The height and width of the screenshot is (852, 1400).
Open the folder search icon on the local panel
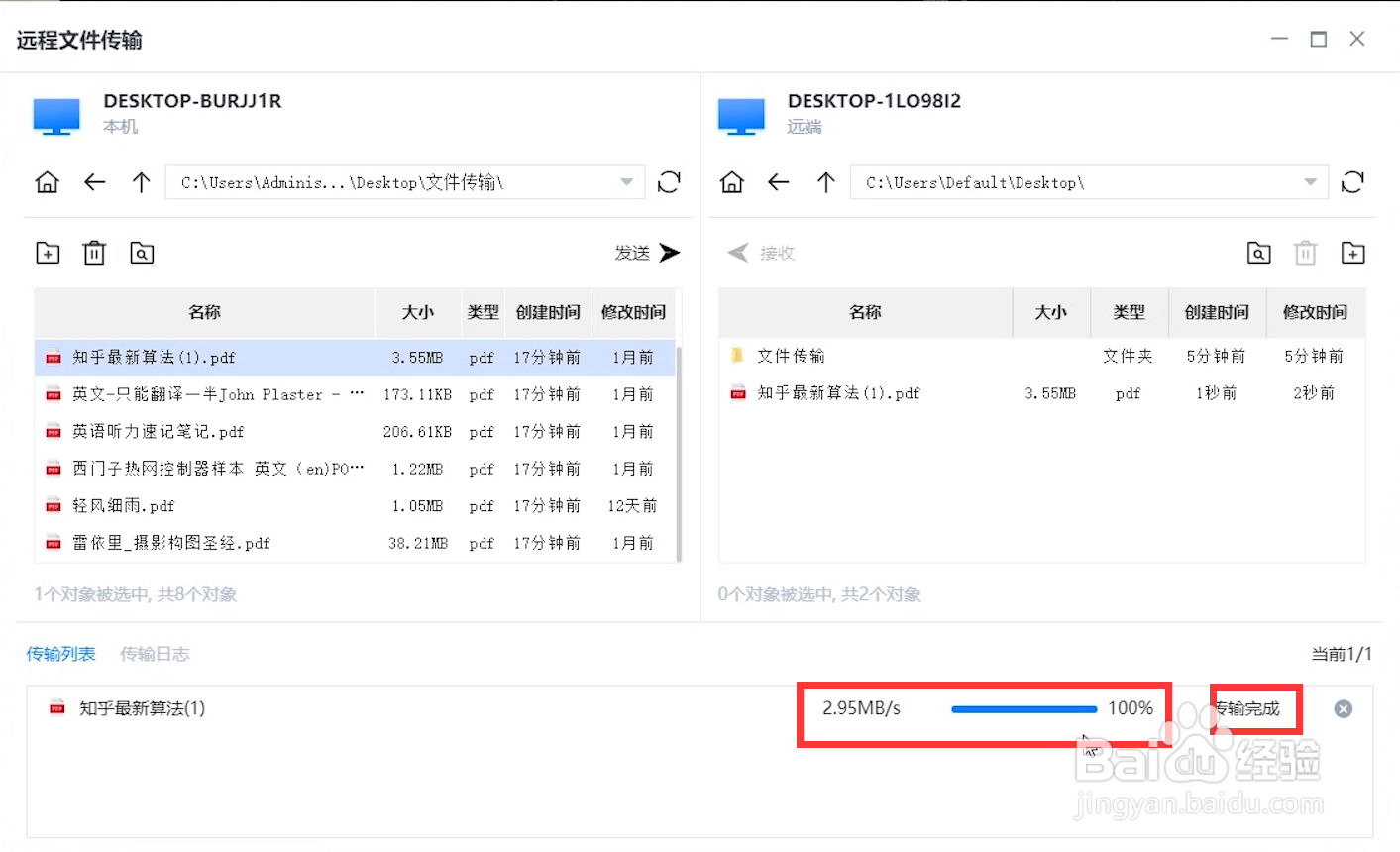142,253
